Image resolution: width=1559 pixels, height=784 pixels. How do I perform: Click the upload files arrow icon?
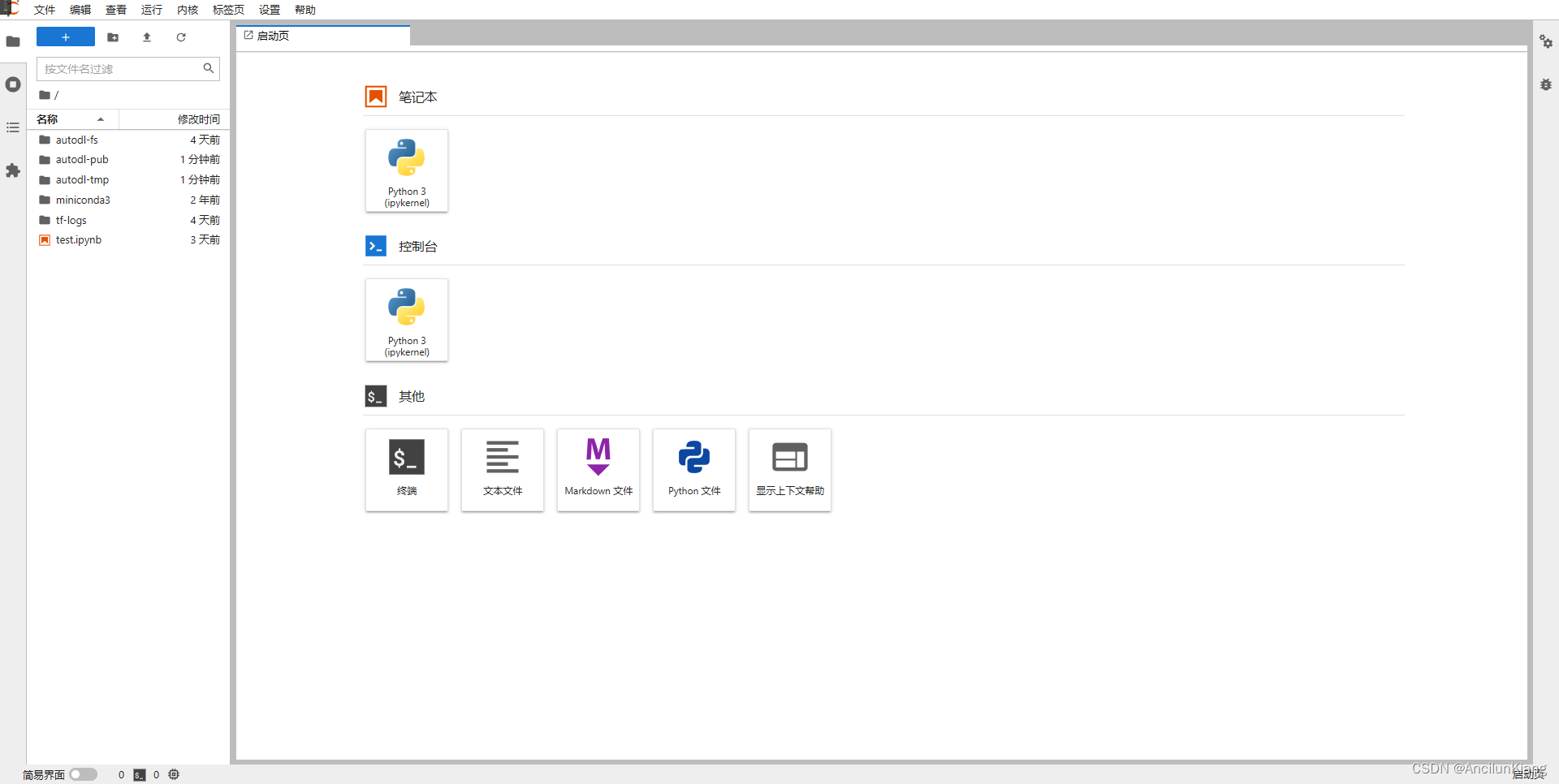click(x=147, y=37)
